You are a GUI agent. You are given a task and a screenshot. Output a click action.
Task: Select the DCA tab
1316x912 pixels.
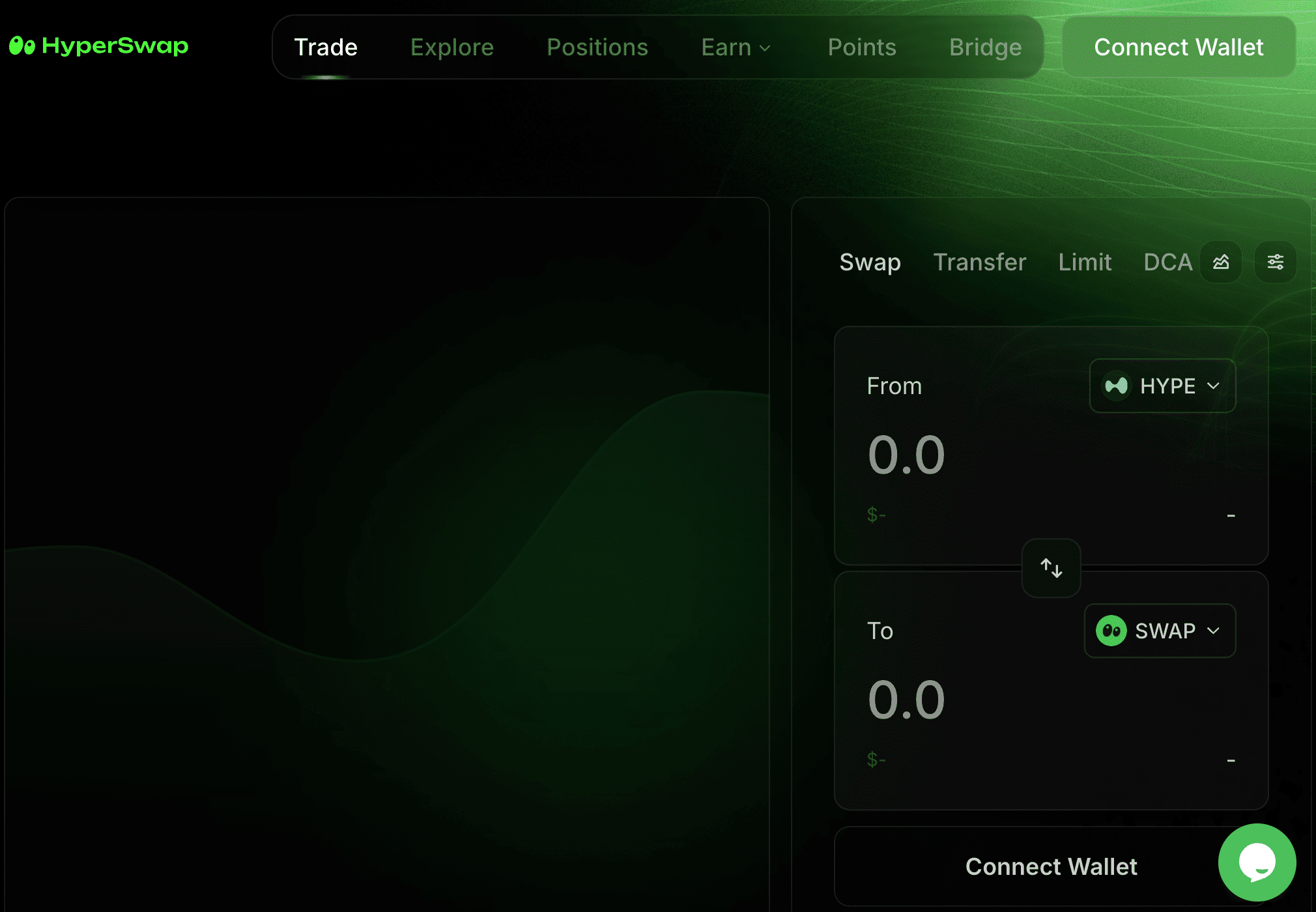pos(1167,262)
